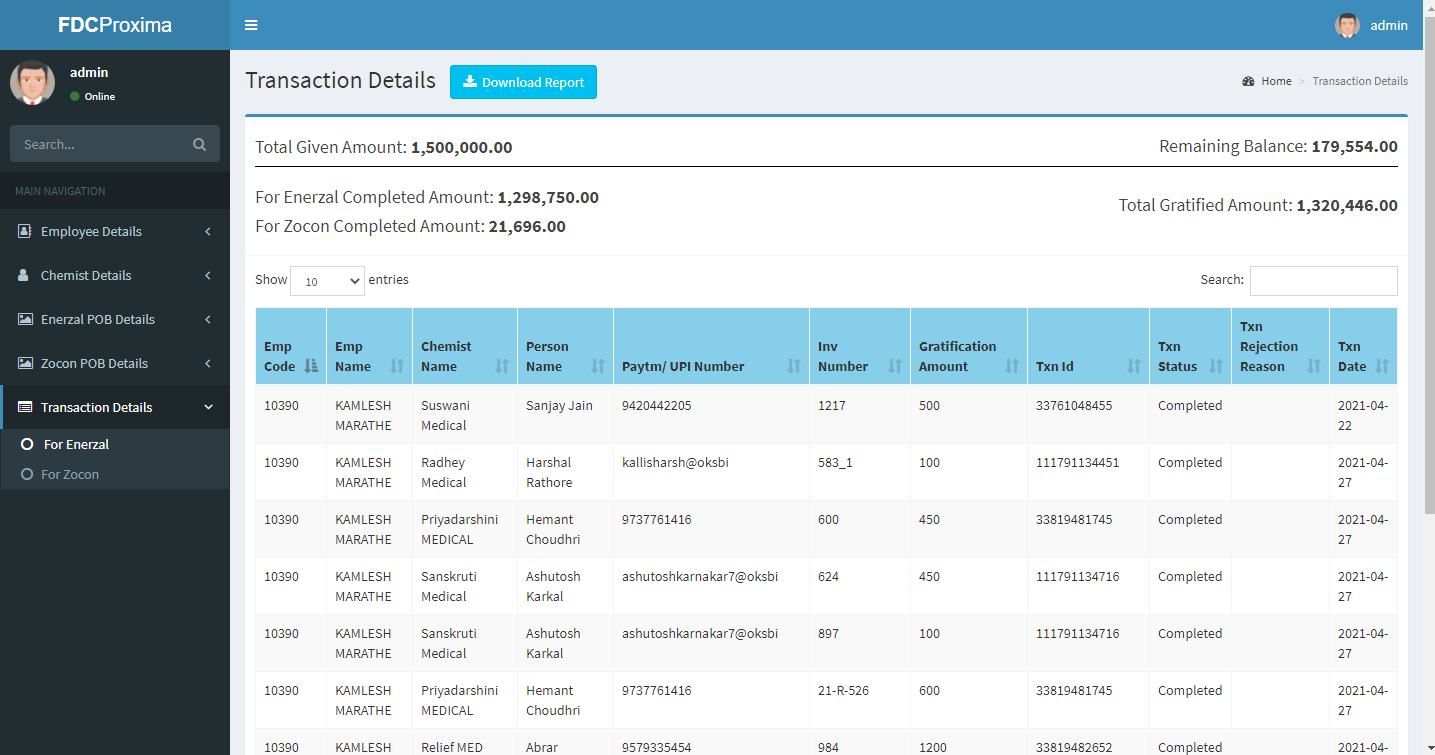The height and width of the screenshot is (755, 1435).
Task: Sort by Emp Code column icon
Action: point(311,366)
